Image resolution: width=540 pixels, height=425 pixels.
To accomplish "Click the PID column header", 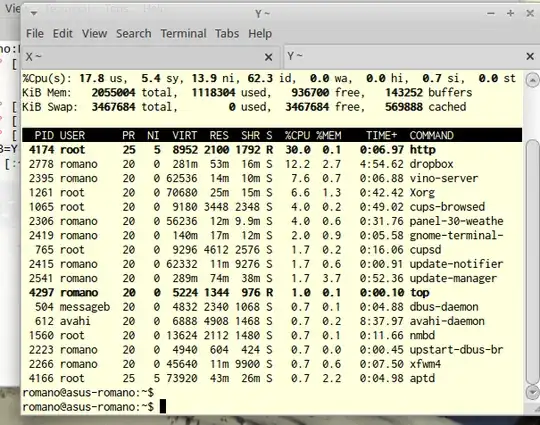I will tap(44, 135).
